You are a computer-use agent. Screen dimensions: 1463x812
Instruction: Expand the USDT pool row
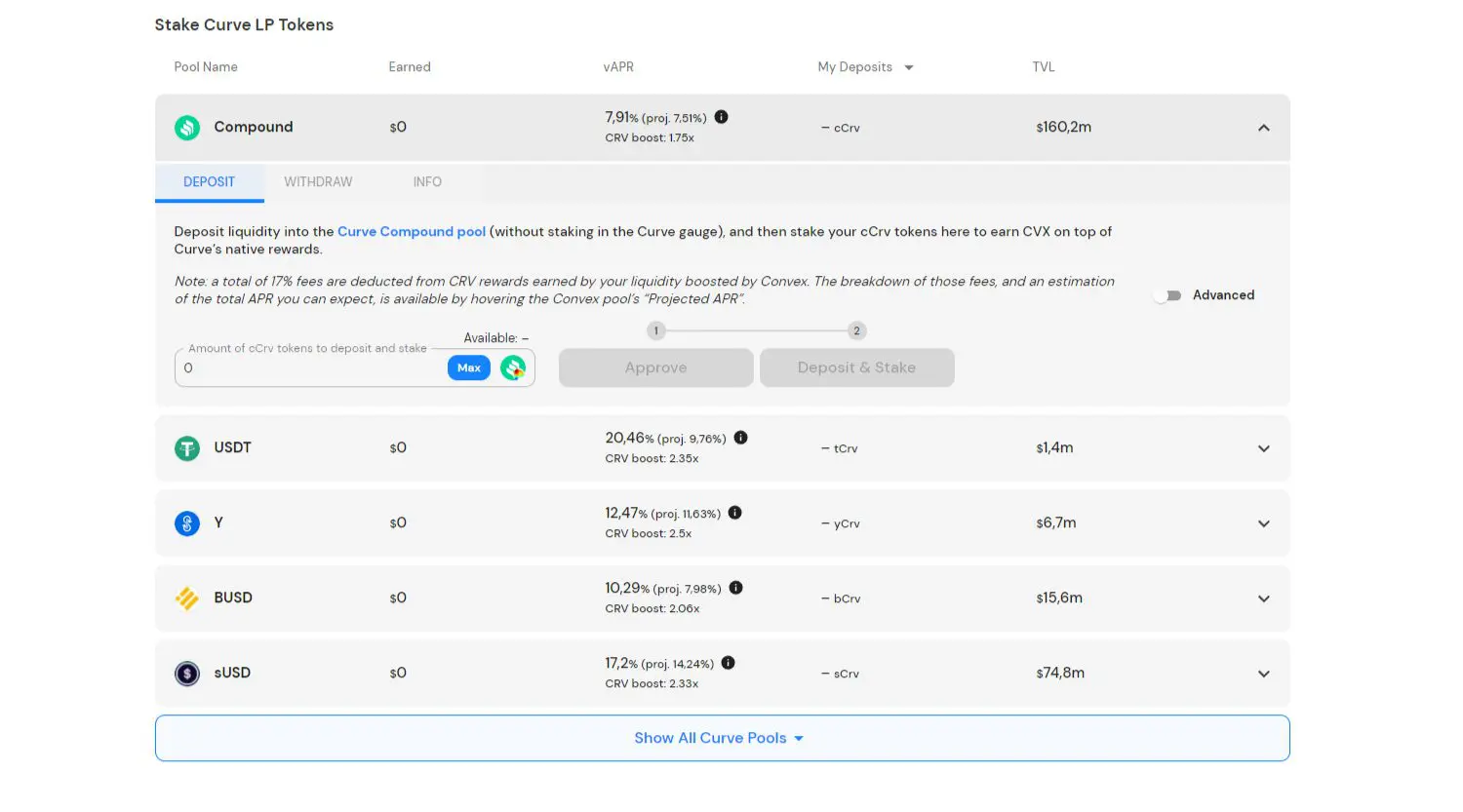pos(1264,448)
